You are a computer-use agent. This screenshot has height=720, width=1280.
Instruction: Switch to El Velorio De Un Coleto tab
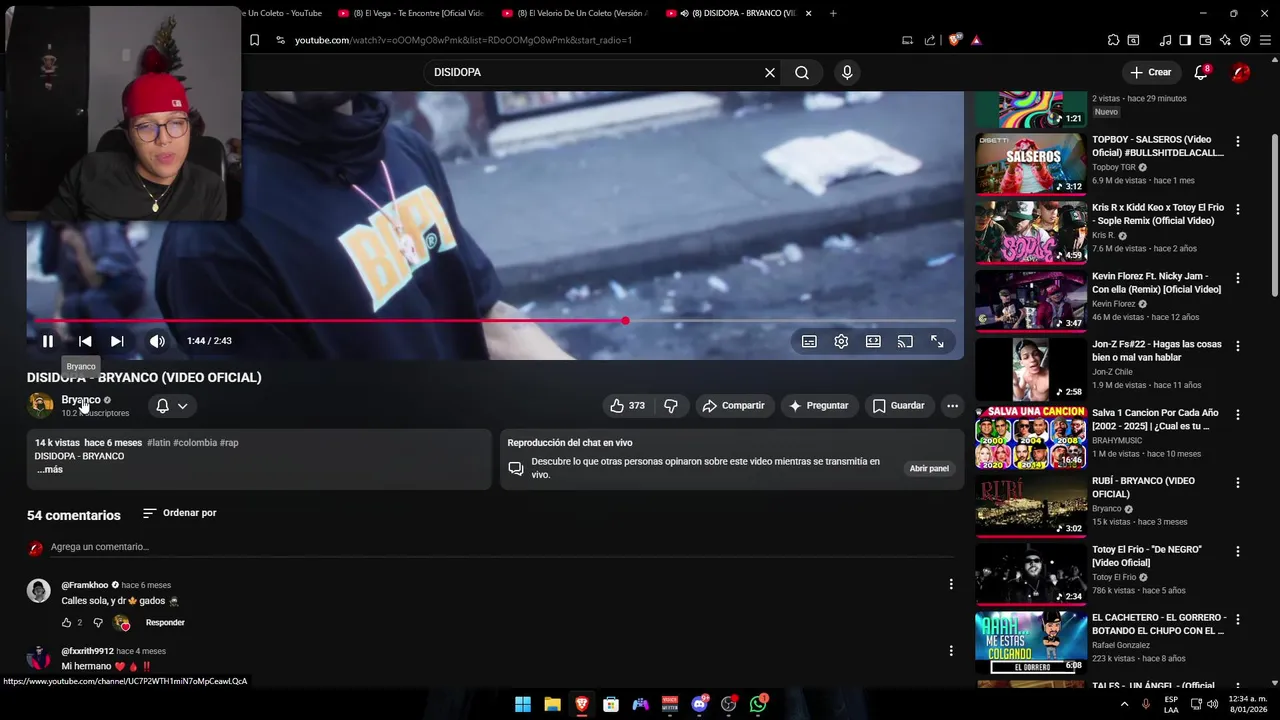574,13
